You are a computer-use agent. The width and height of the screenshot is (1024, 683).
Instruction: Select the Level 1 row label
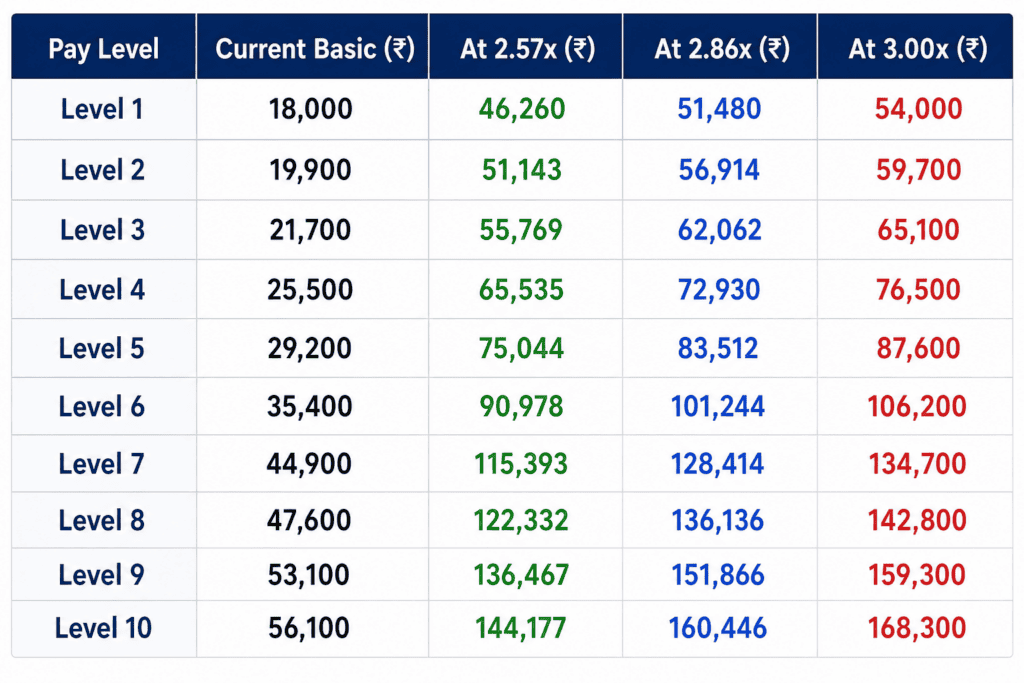pos(102,109)
